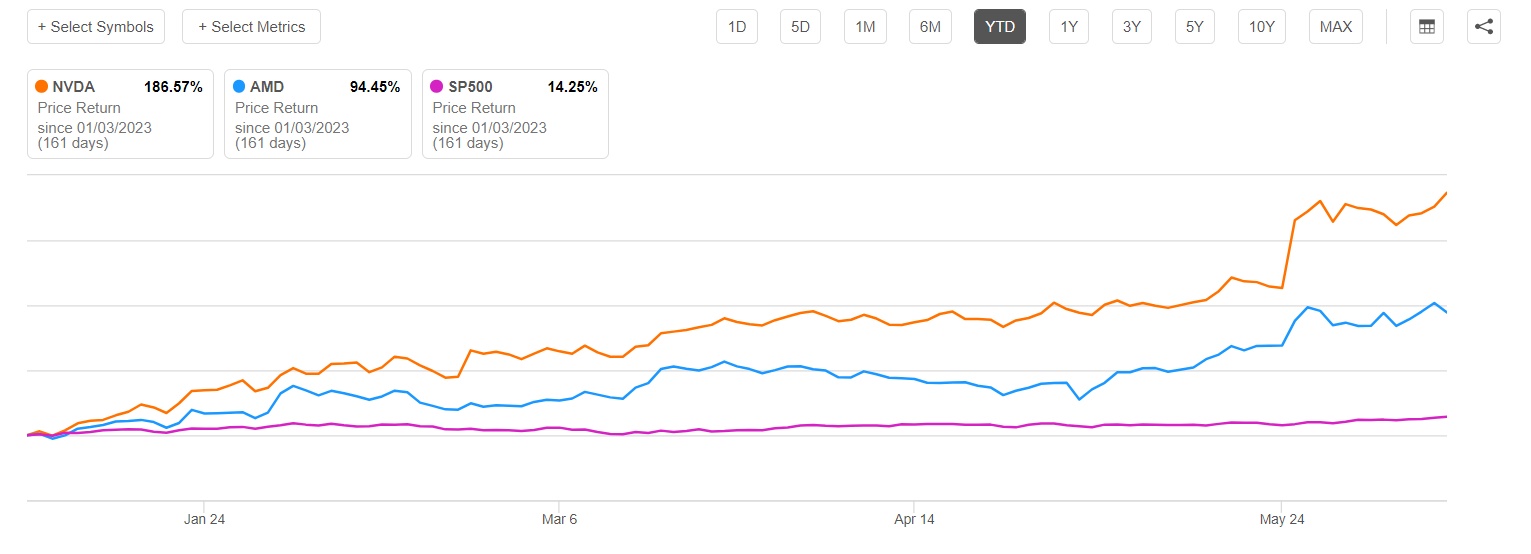Click the magenta SP500 color dot
1531x554 pixels.
436,87
